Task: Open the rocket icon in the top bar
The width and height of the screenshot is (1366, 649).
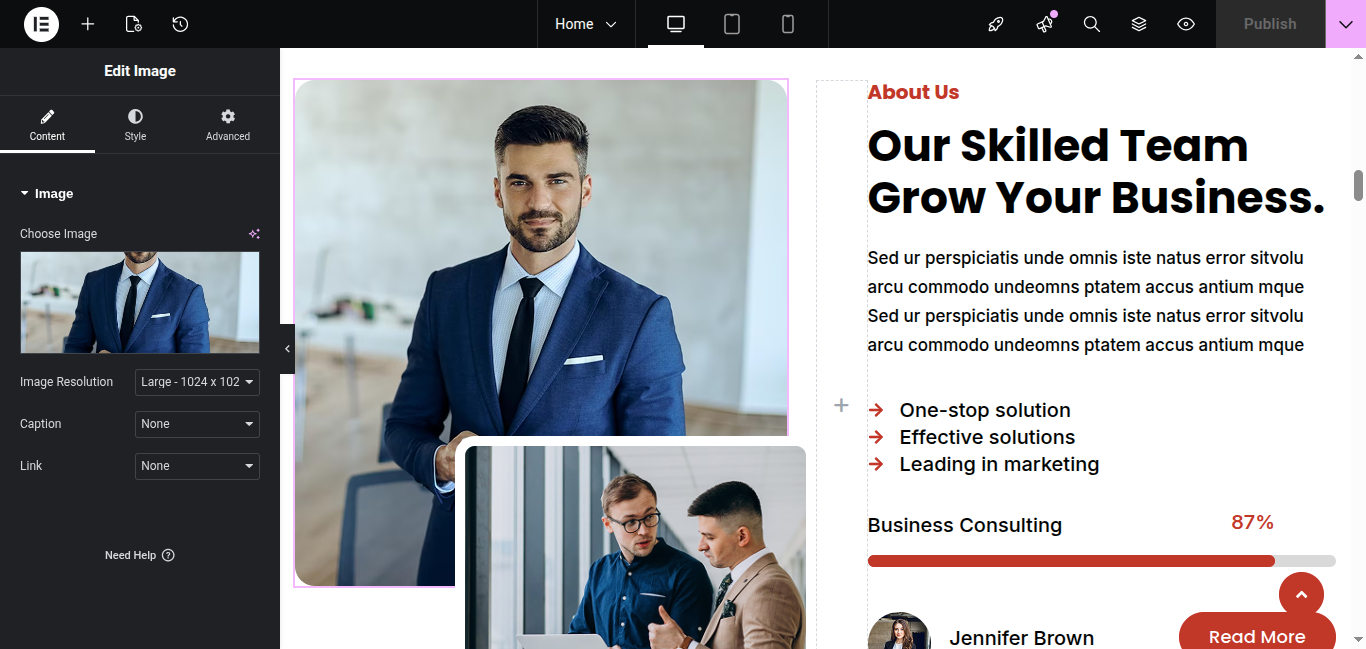Action: click(996, 24)
